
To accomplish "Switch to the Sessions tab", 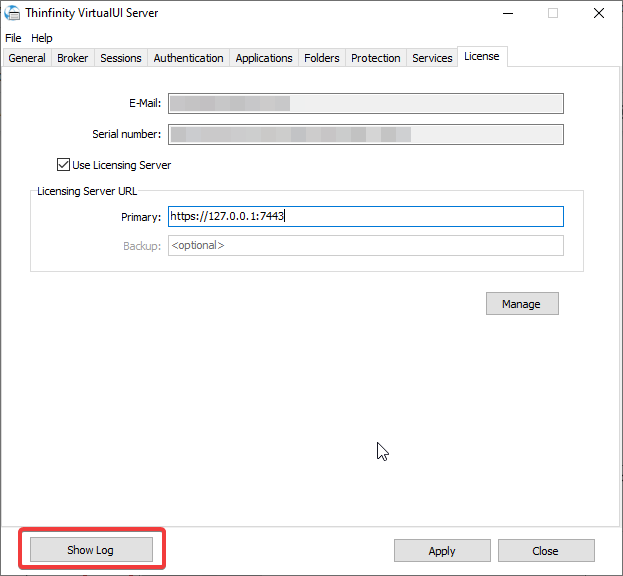I will click(x=121, y=58).
